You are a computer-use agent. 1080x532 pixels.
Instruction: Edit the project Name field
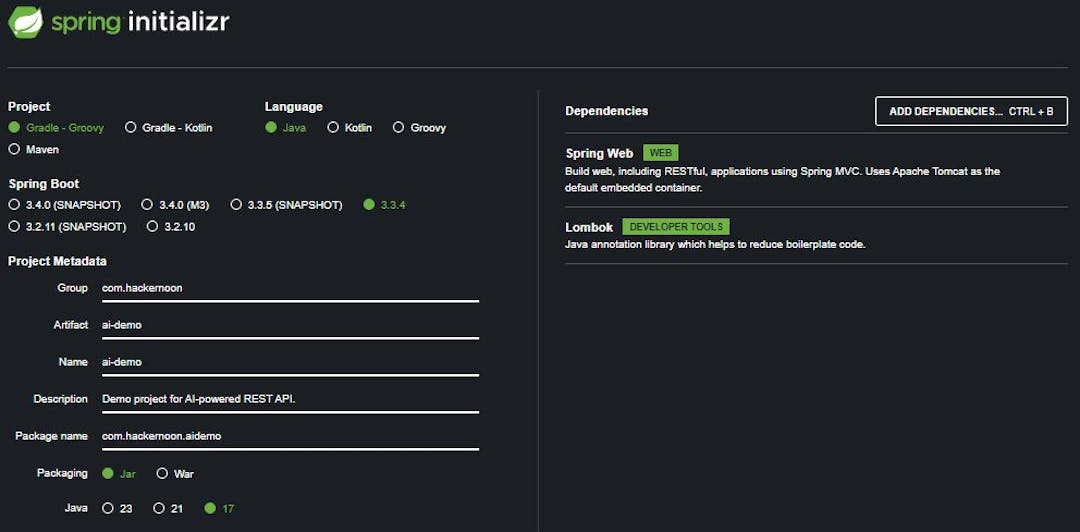pos(290,362)
